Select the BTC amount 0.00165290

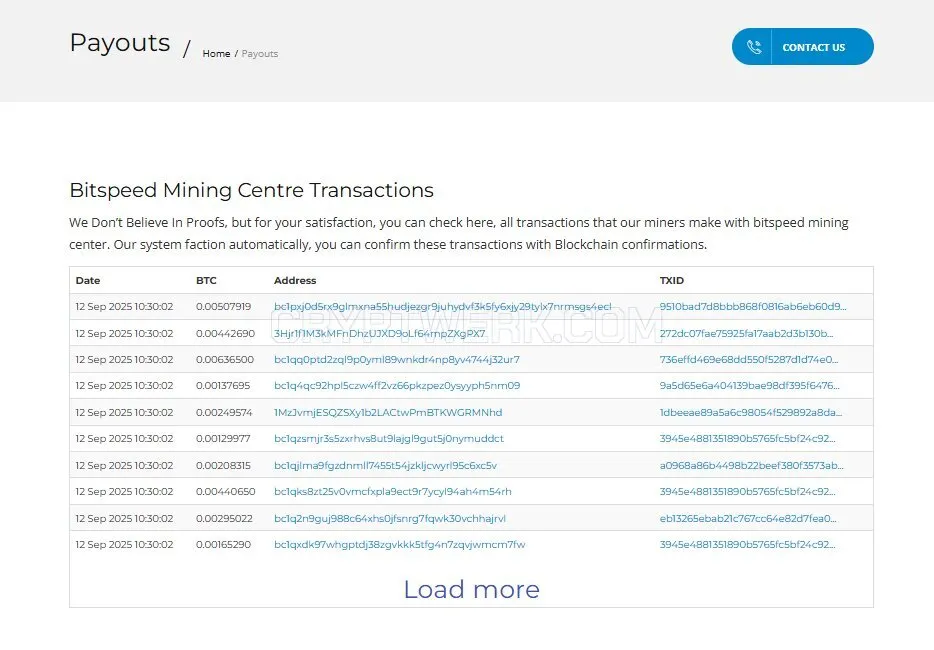[x=223, y=545]
